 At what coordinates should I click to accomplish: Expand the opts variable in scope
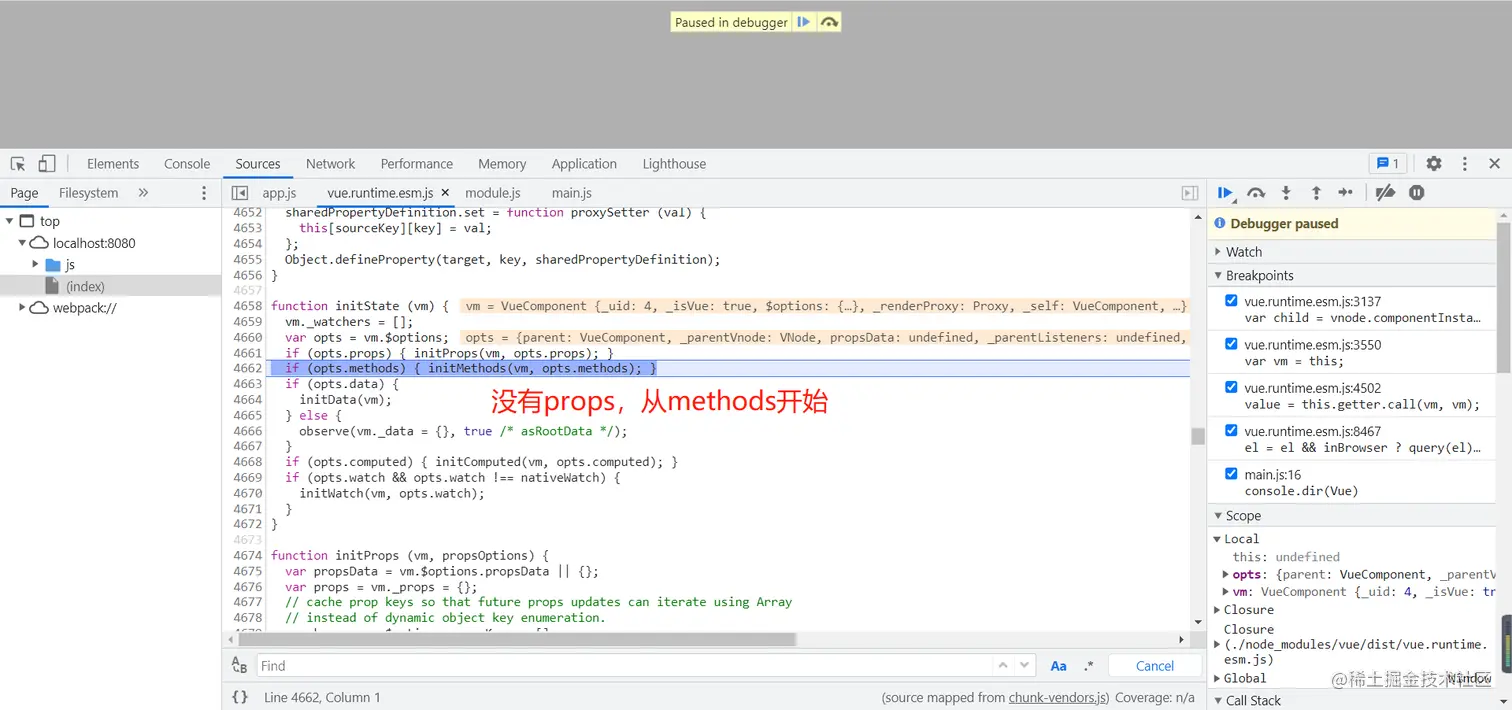[1226, 575]
